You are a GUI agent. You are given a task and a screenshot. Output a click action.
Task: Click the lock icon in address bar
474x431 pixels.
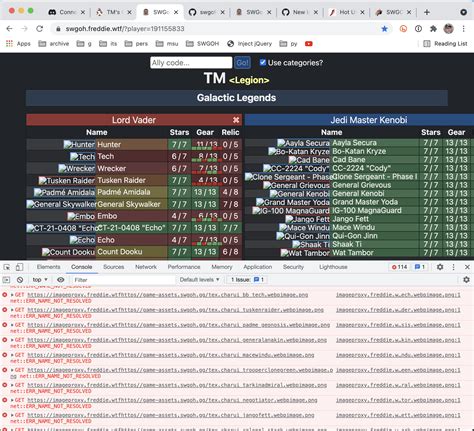(x=58, y=29)
